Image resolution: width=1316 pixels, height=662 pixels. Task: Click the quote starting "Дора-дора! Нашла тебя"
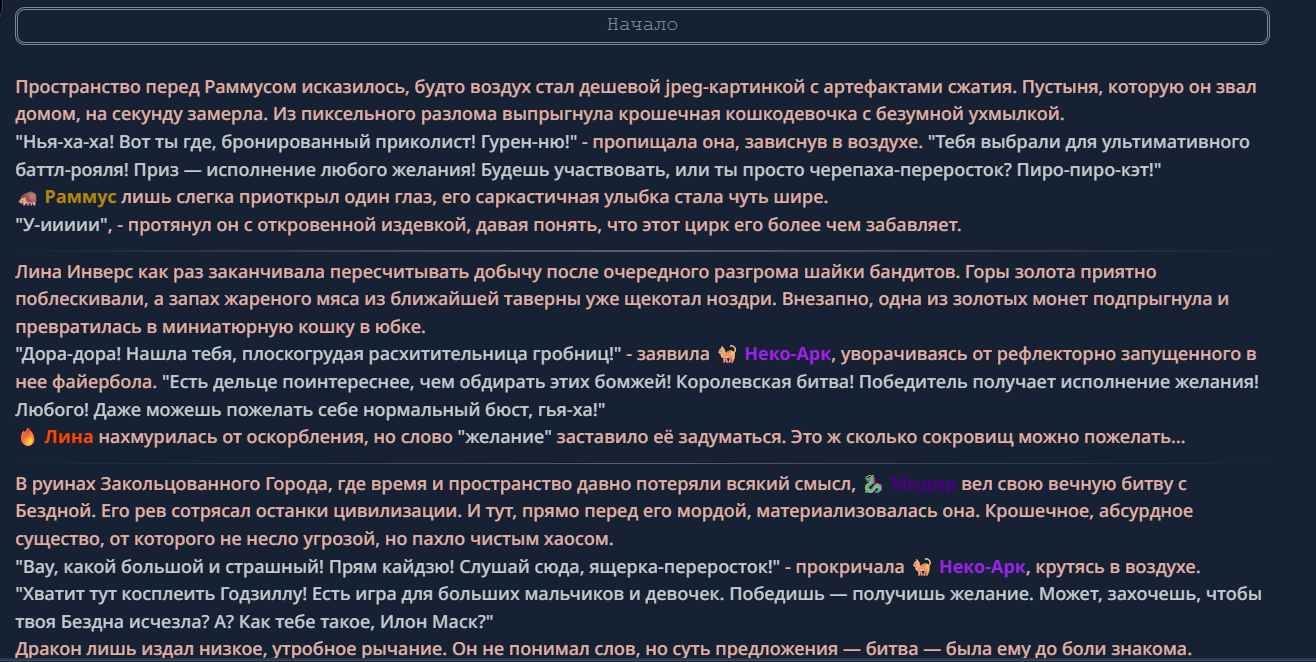click(319, 354)
